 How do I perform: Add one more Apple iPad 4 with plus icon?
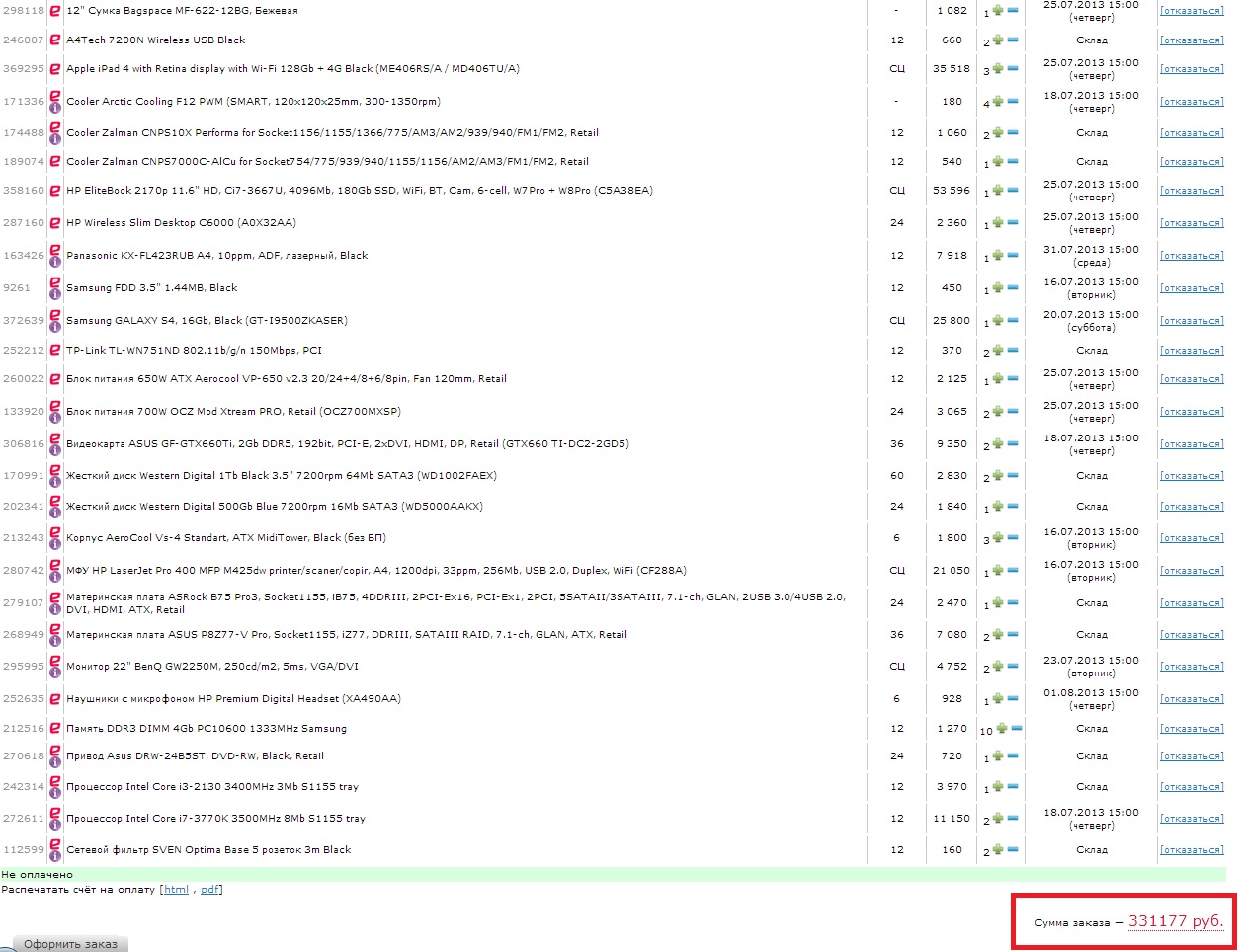[998, 69]
